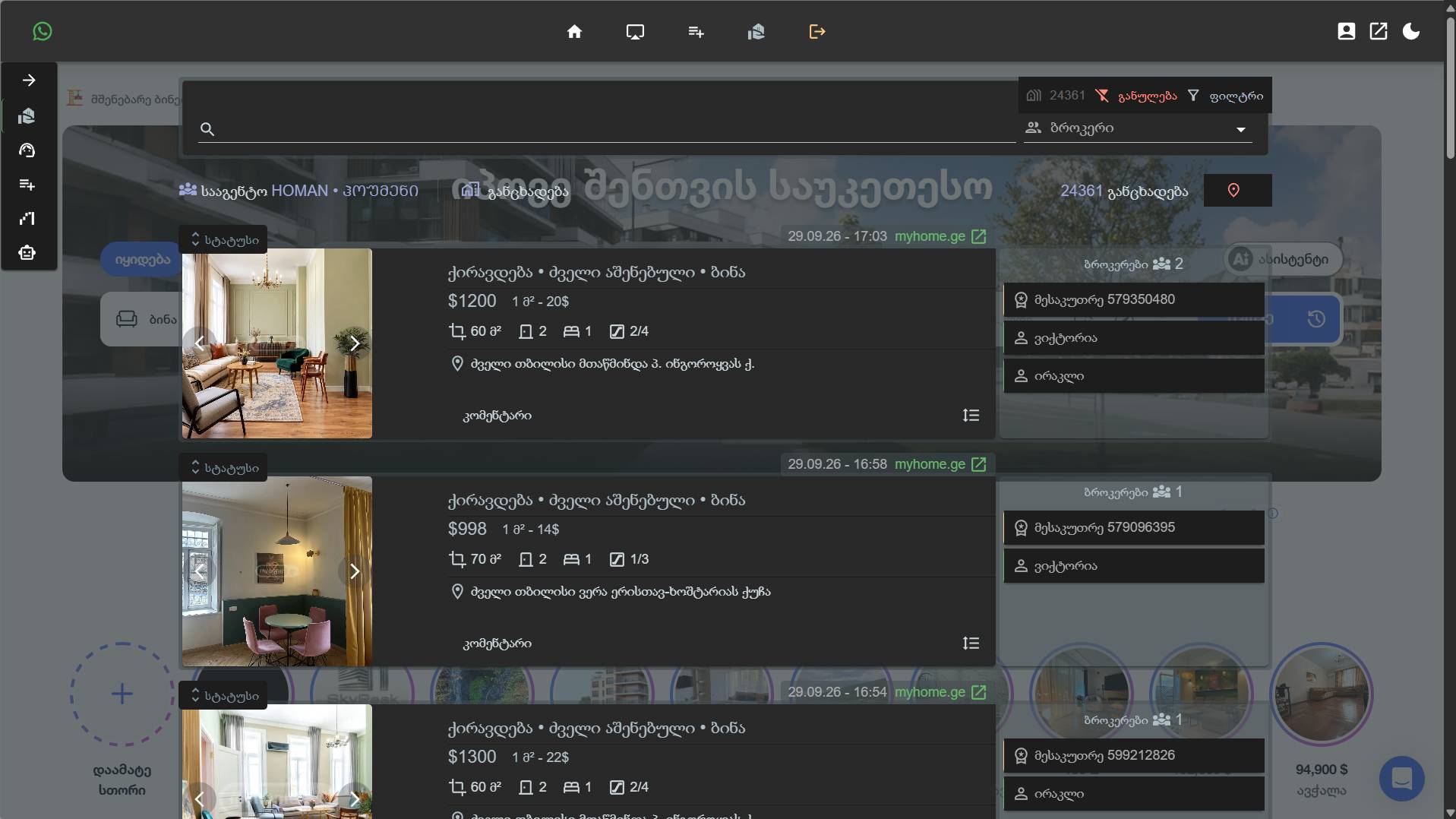
Task: Open the stairs/growth icon in left sidebar
Action: 27,219
